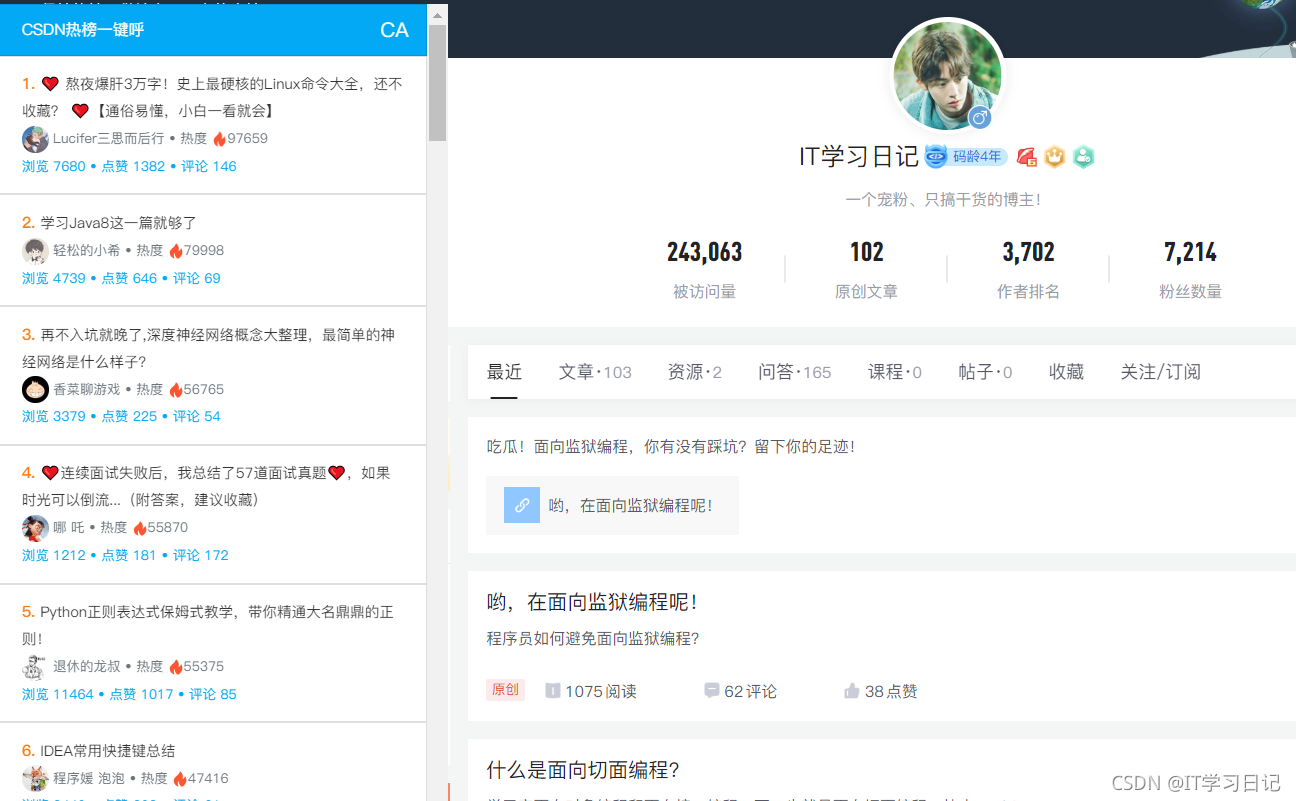Open the 问答·165 tab
The width and height of the screenshot is (1296, 801).
[794, 372]
